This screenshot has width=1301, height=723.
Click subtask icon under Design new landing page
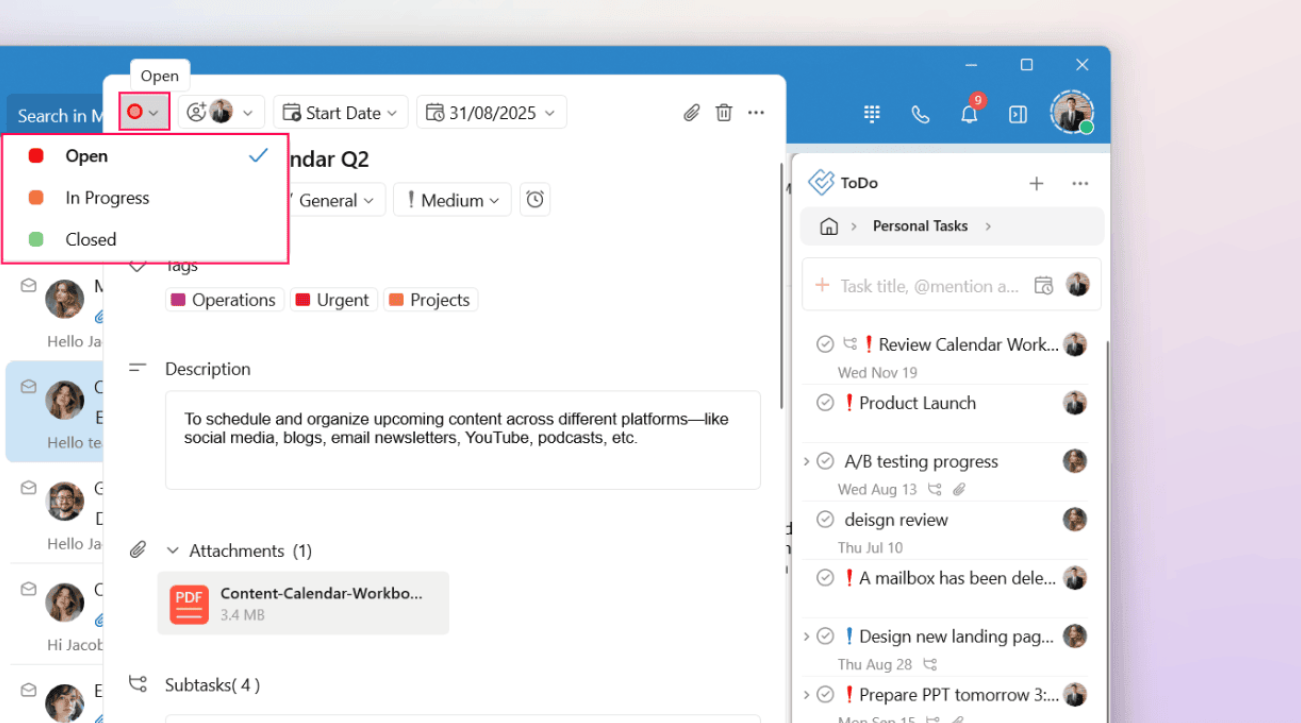[929, 664]
